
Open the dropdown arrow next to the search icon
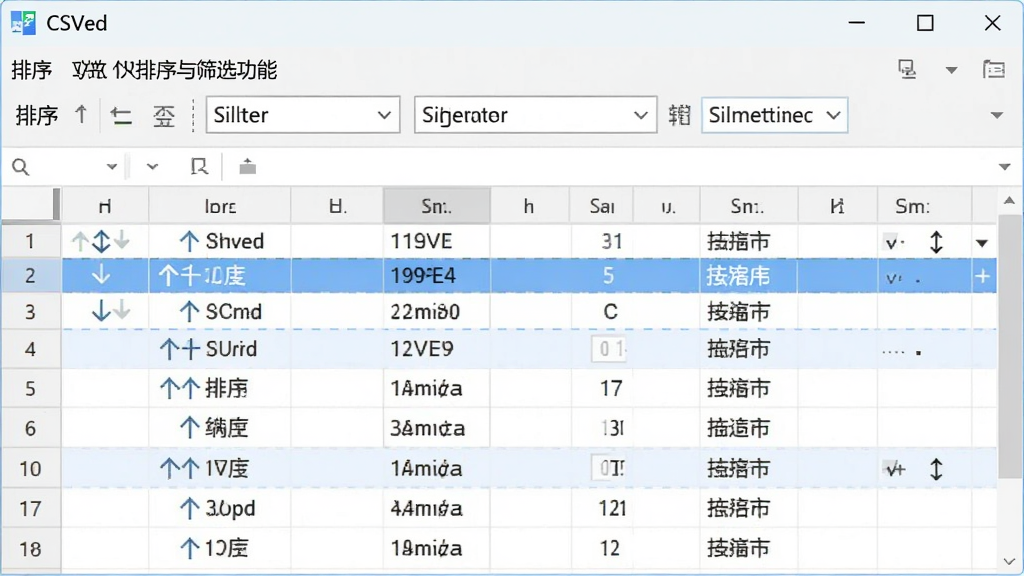[x=112, y=167]
